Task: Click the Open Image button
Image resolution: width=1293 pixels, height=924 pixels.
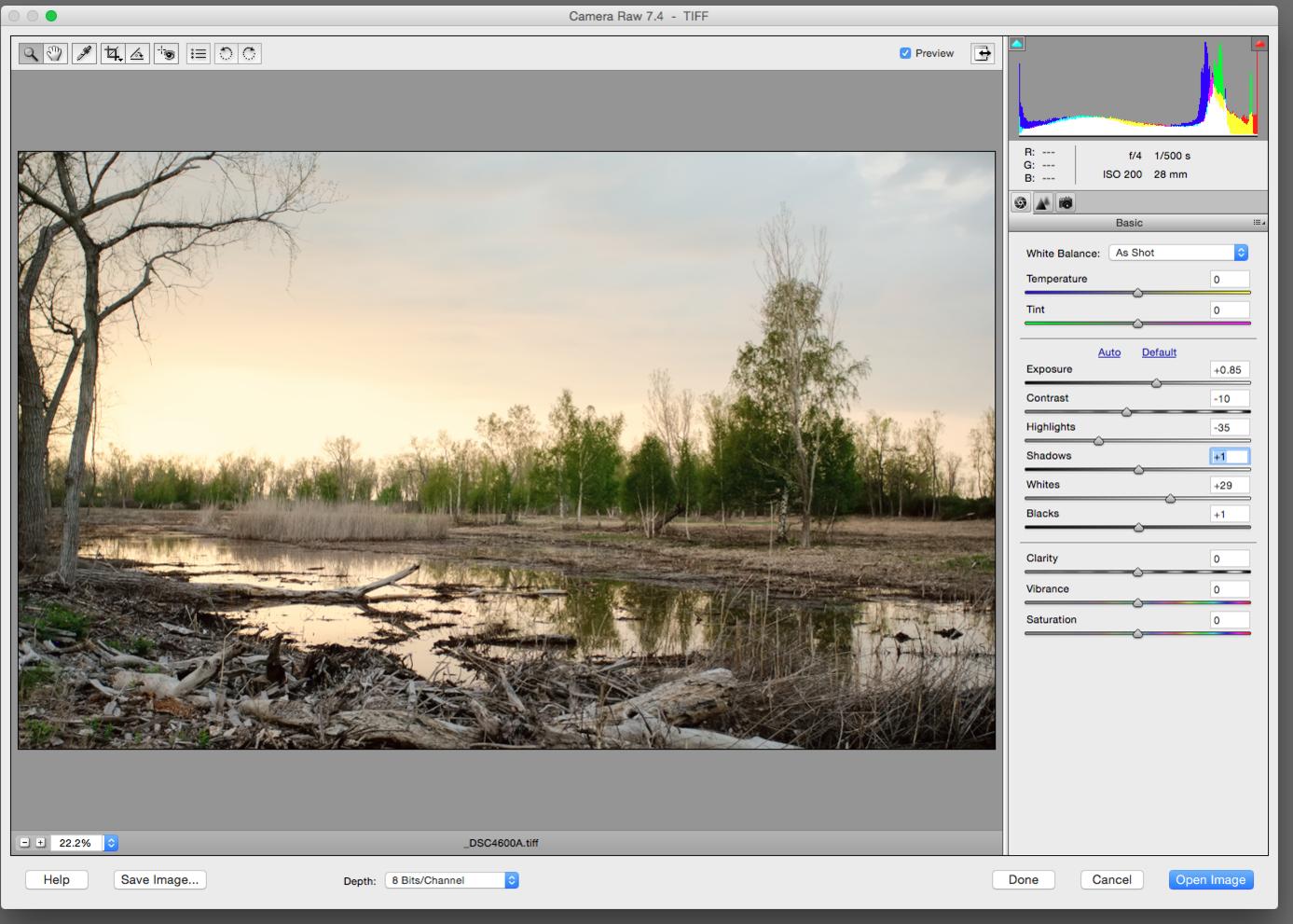Action: 1210,879
